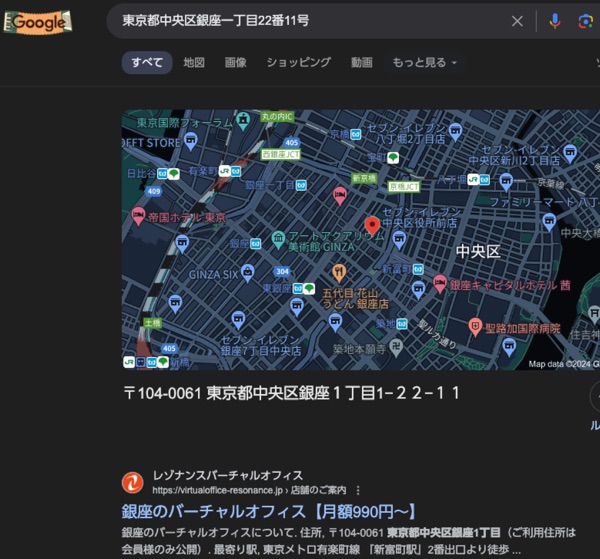Select 新富町 station icon
The height and width of the screenshot is (559, 600).
(x=418, y=269)
